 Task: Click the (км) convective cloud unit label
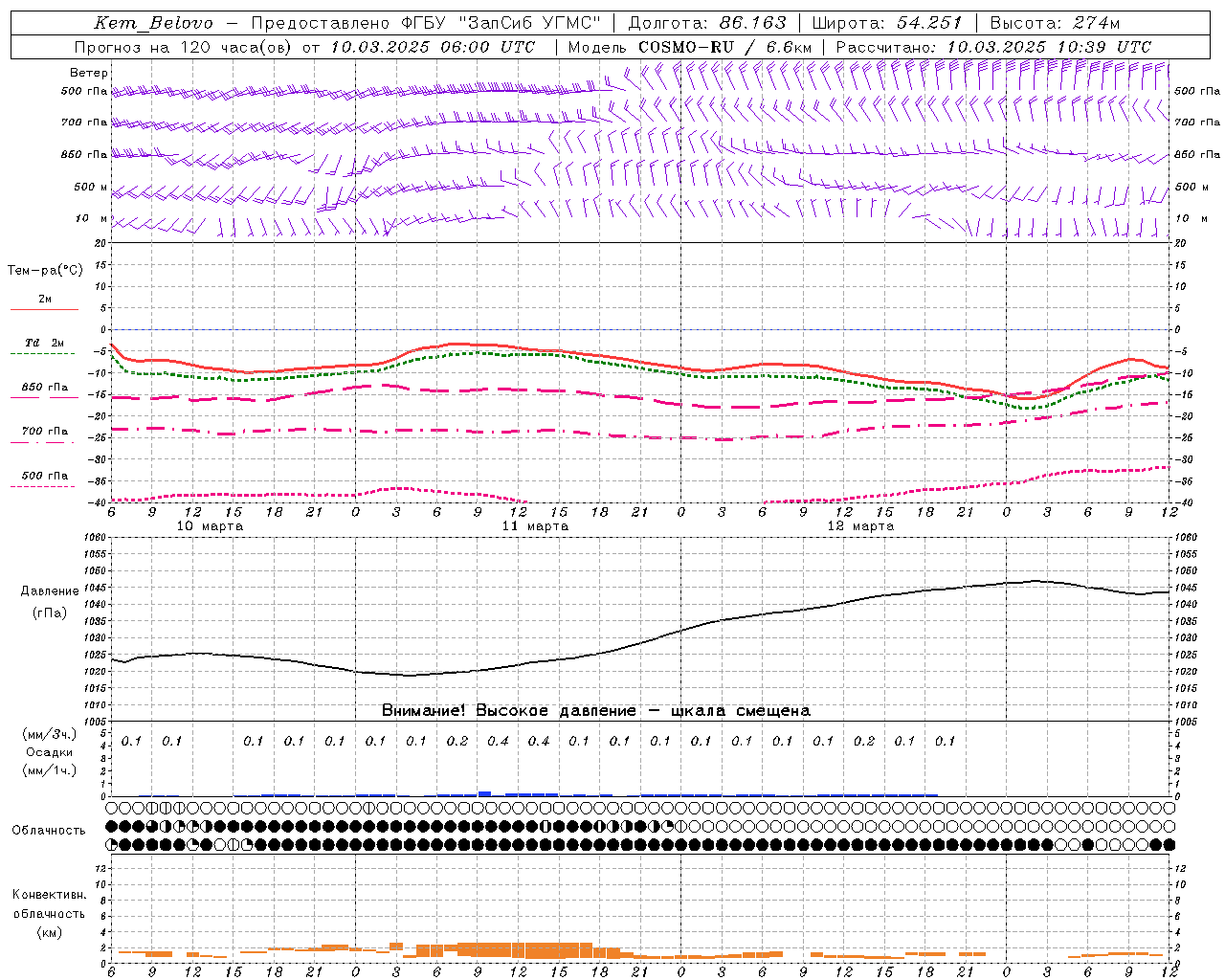coord(50,932)
